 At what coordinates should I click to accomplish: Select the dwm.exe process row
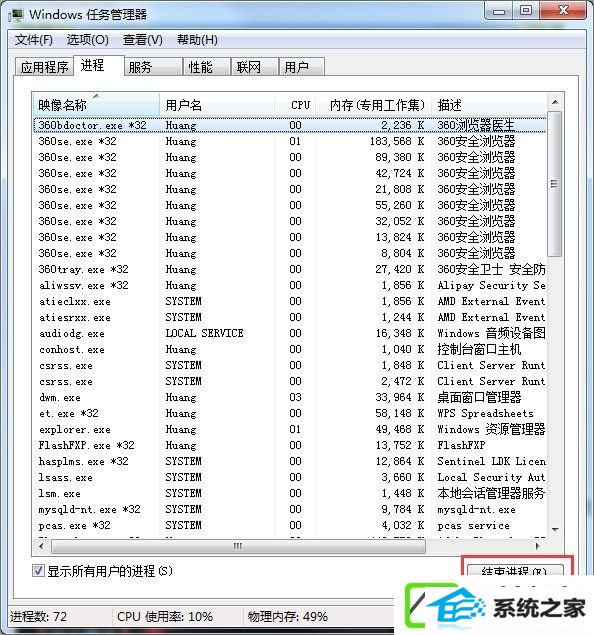point(289,397)
